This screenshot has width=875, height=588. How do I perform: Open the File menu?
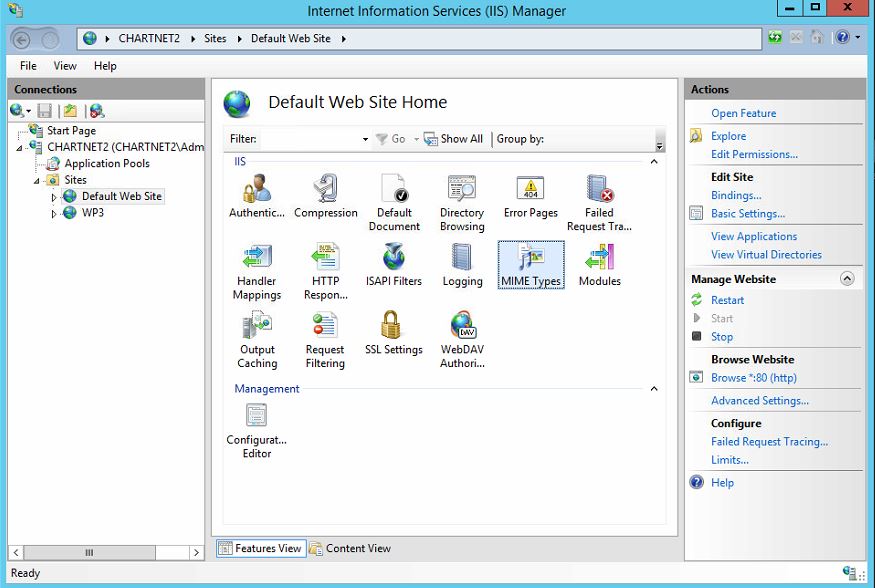(28, 66)
